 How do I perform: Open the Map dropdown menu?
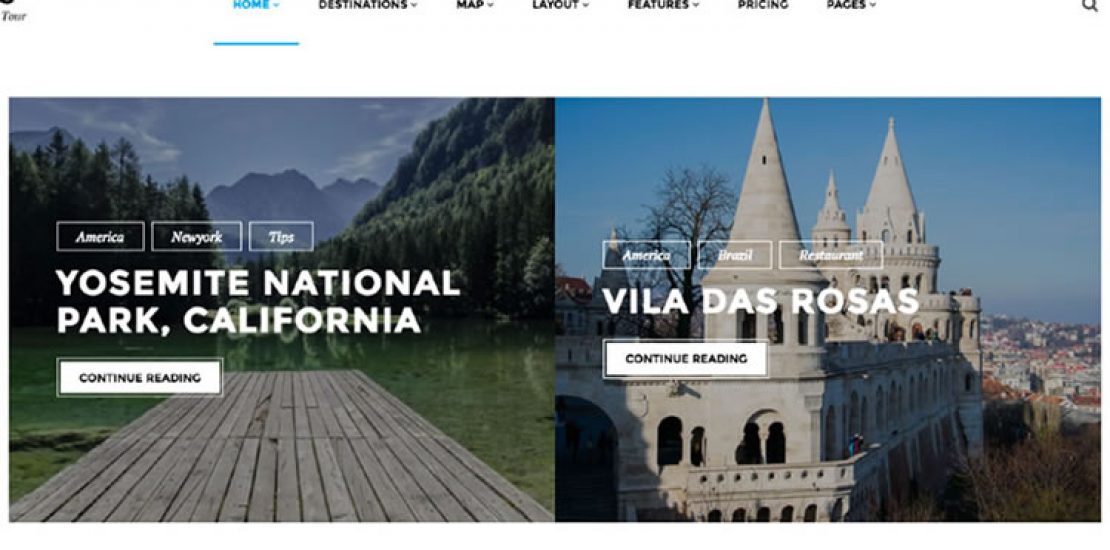(x=475, y=5)
